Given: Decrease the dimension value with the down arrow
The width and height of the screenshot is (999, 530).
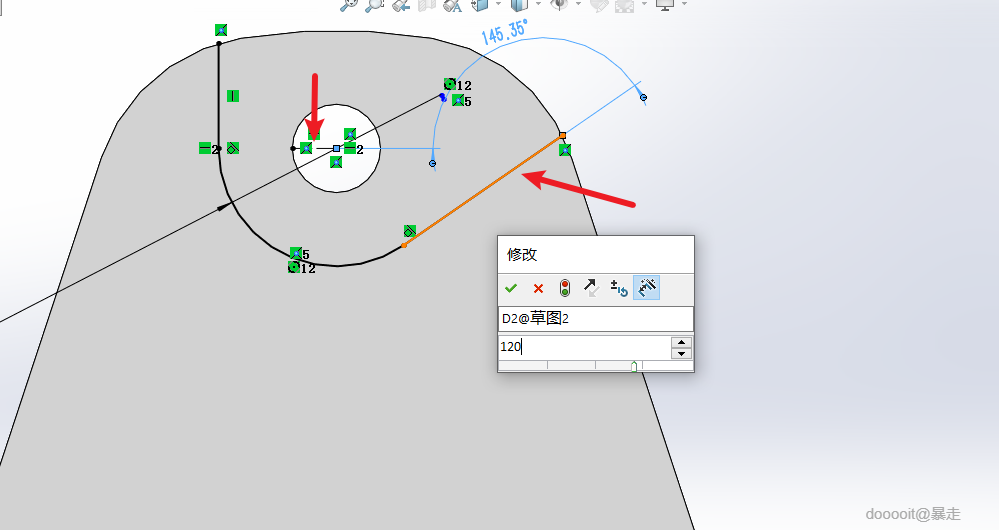Looking at the screenshot, I should click(x=682, y=353).
